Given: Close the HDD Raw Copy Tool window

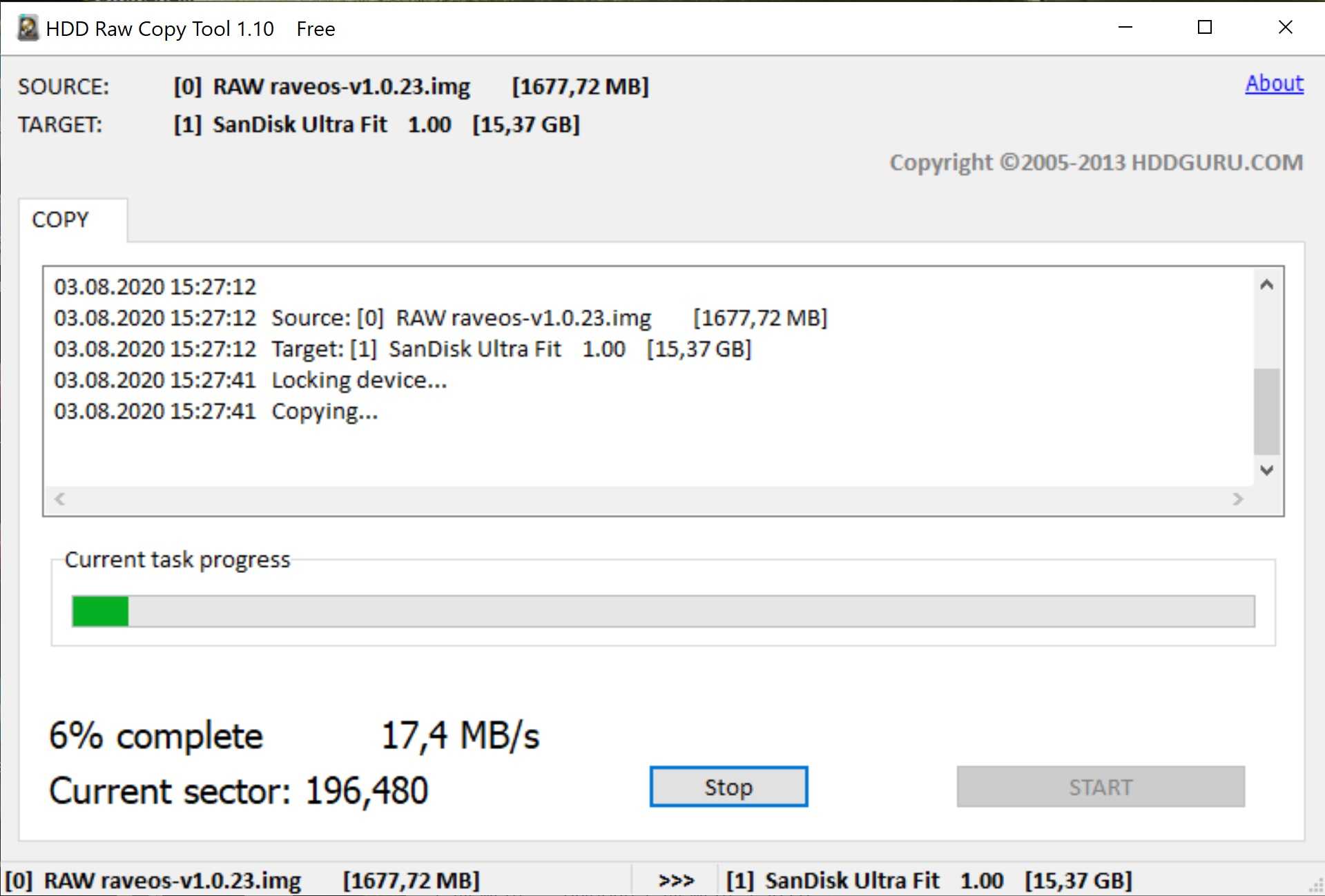Looking at the screenshot, I should (1285, 28).
